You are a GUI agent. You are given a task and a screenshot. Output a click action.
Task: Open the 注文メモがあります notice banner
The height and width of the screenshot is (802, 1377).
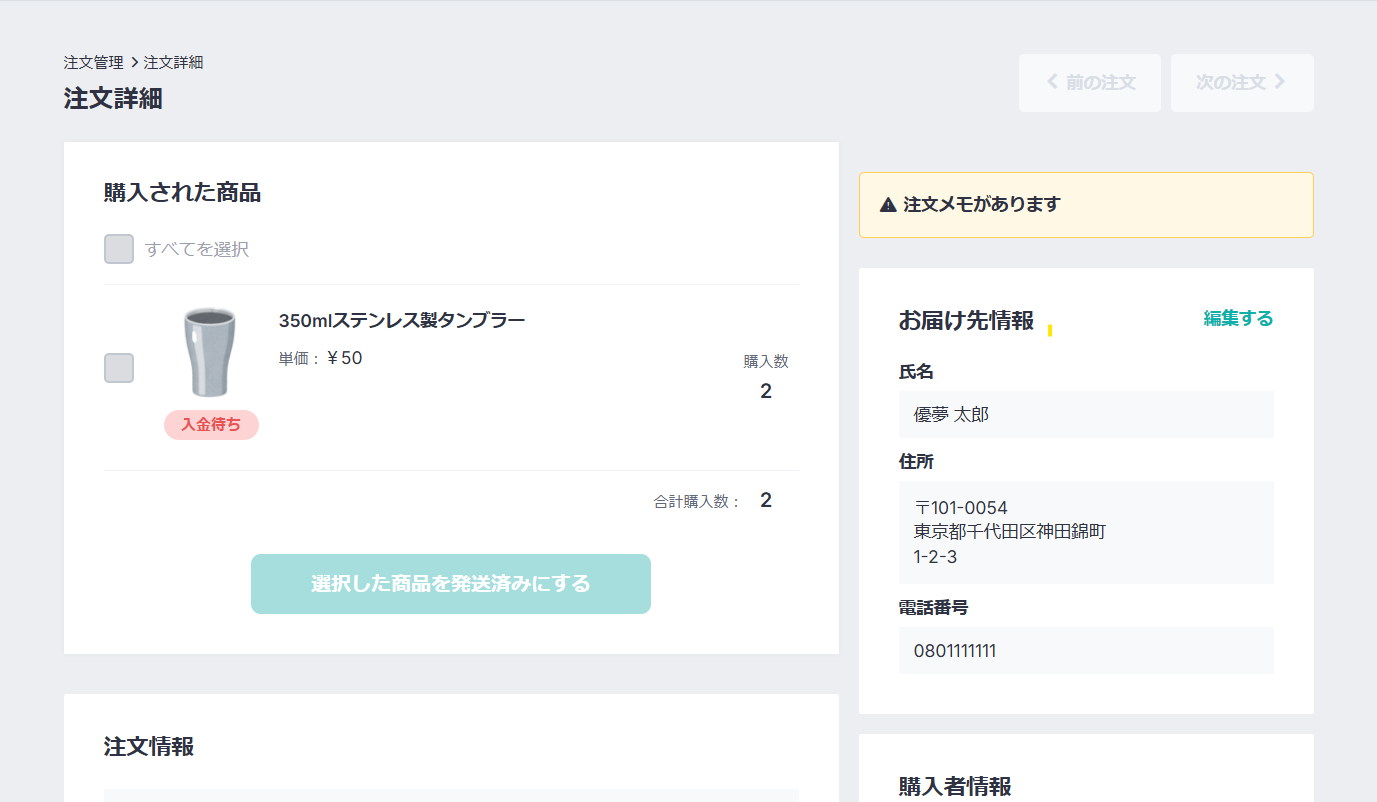[1086, 205]
